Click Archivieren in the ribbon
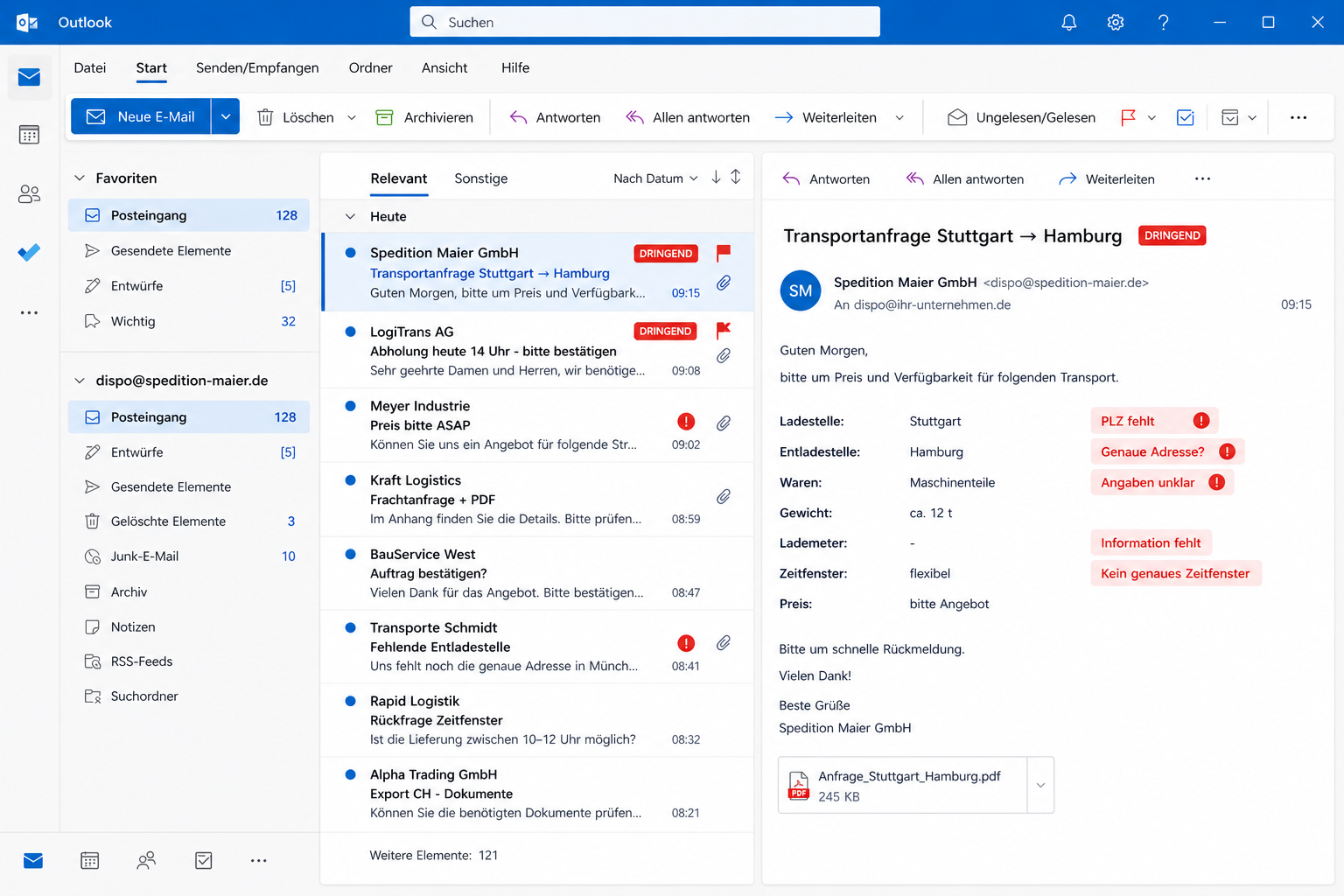Image resolution: width=1344 pixels, height=896 pixels. click(x=424, y=117)
